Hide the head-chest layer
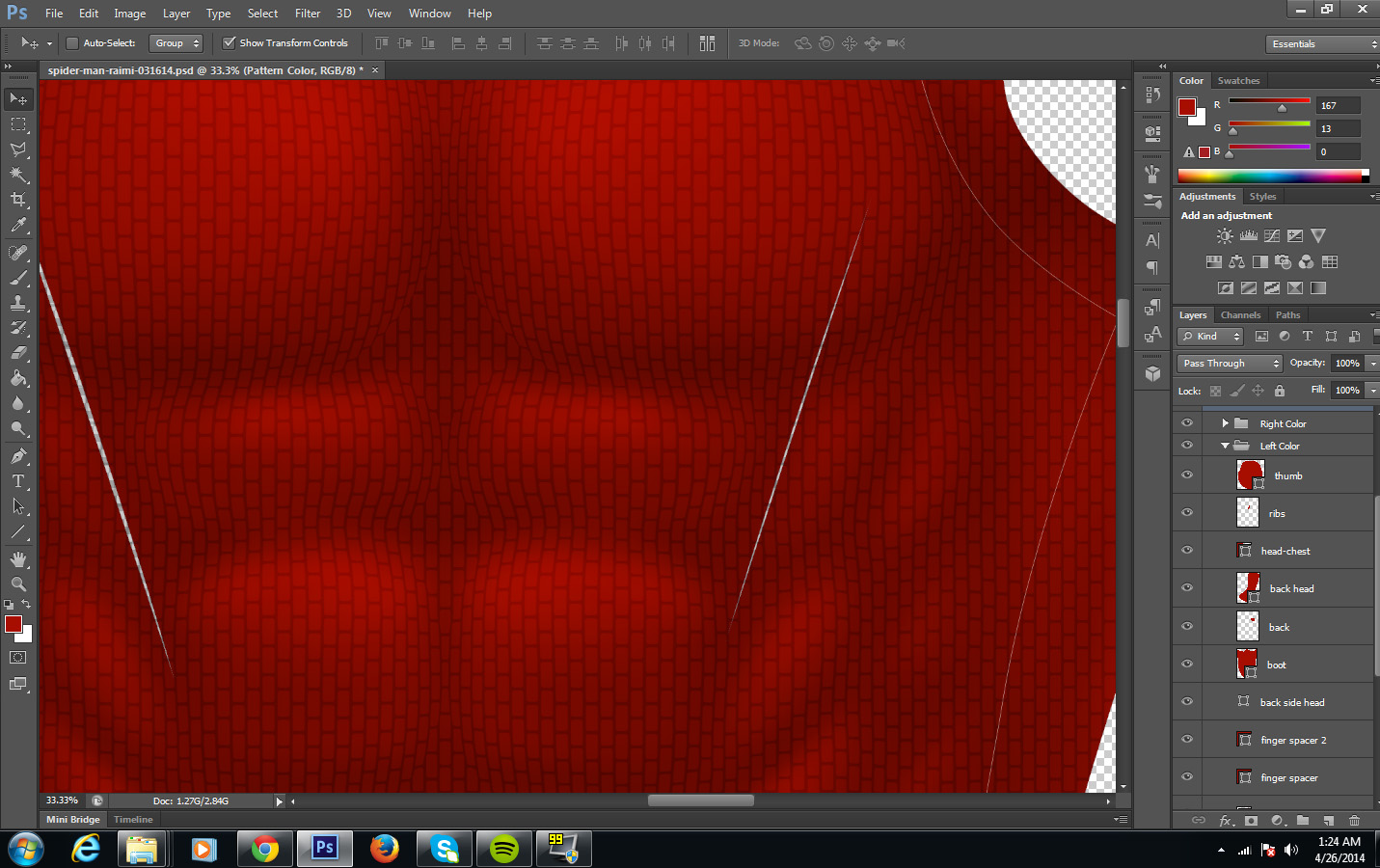 [x=1187, y=551]
